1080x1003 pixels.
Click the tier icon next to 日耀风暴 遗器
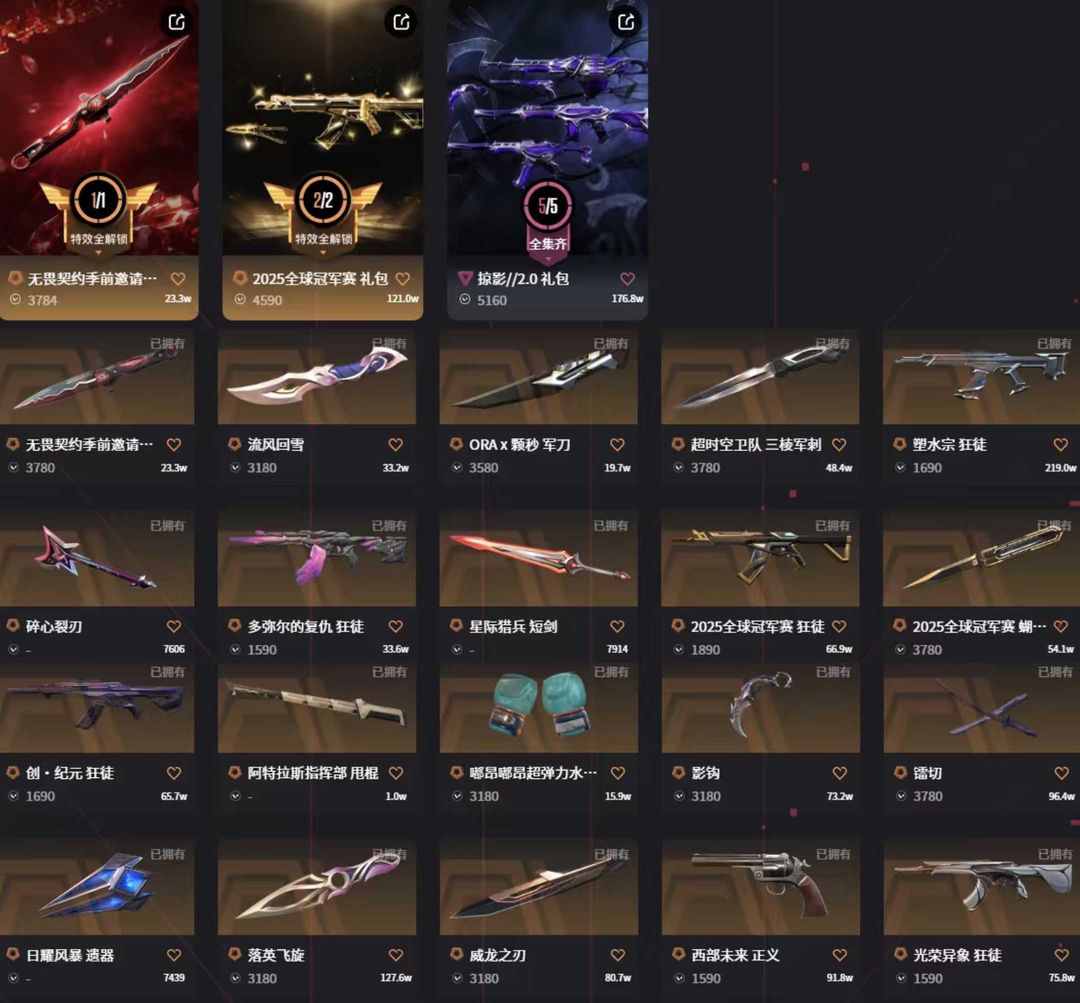pos(12,955)
